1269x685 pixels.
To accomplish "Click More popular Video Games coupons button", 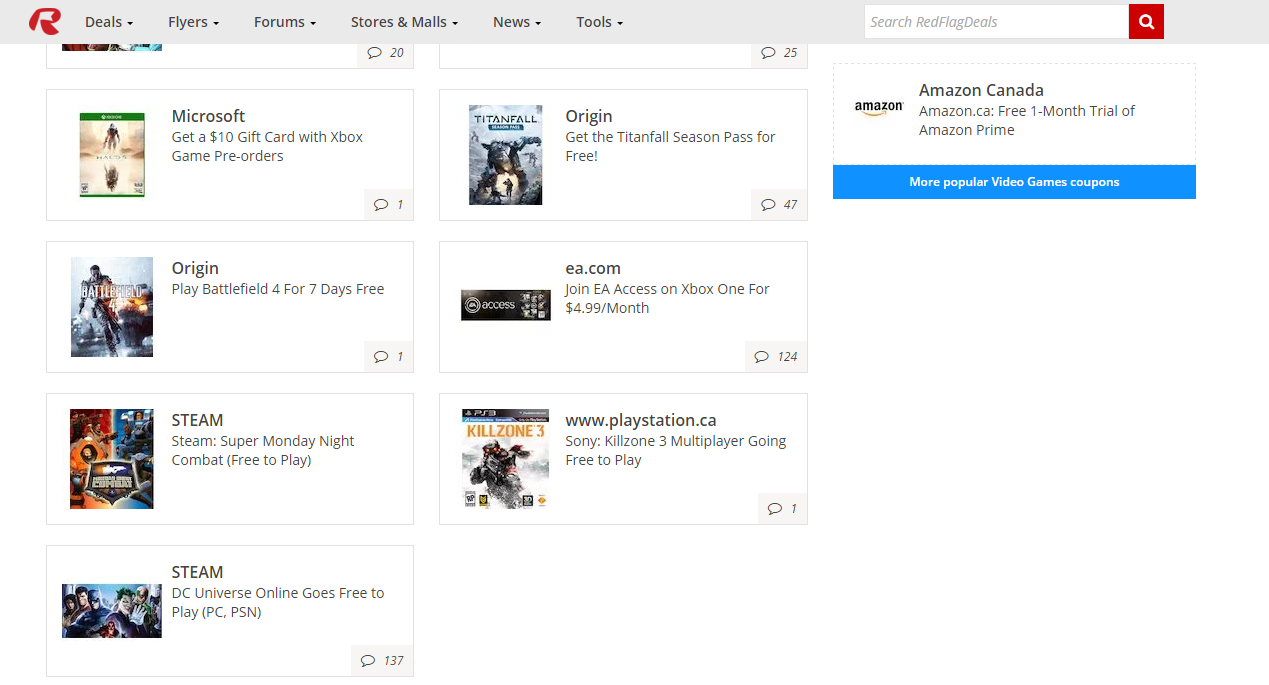I will 1014,182.
